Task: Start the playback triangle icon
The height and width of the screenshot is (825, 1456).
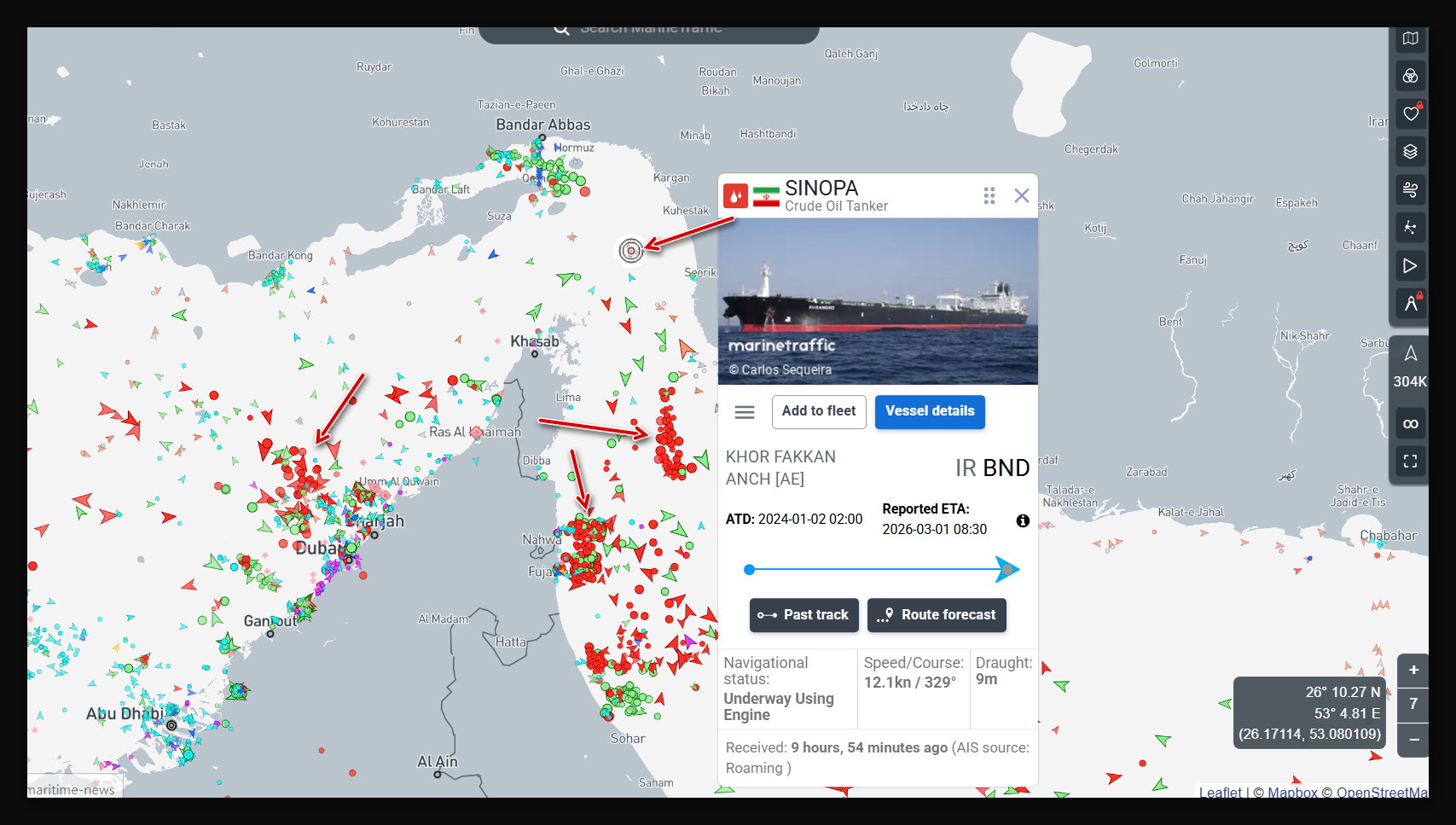Action: pos(1411,265)
